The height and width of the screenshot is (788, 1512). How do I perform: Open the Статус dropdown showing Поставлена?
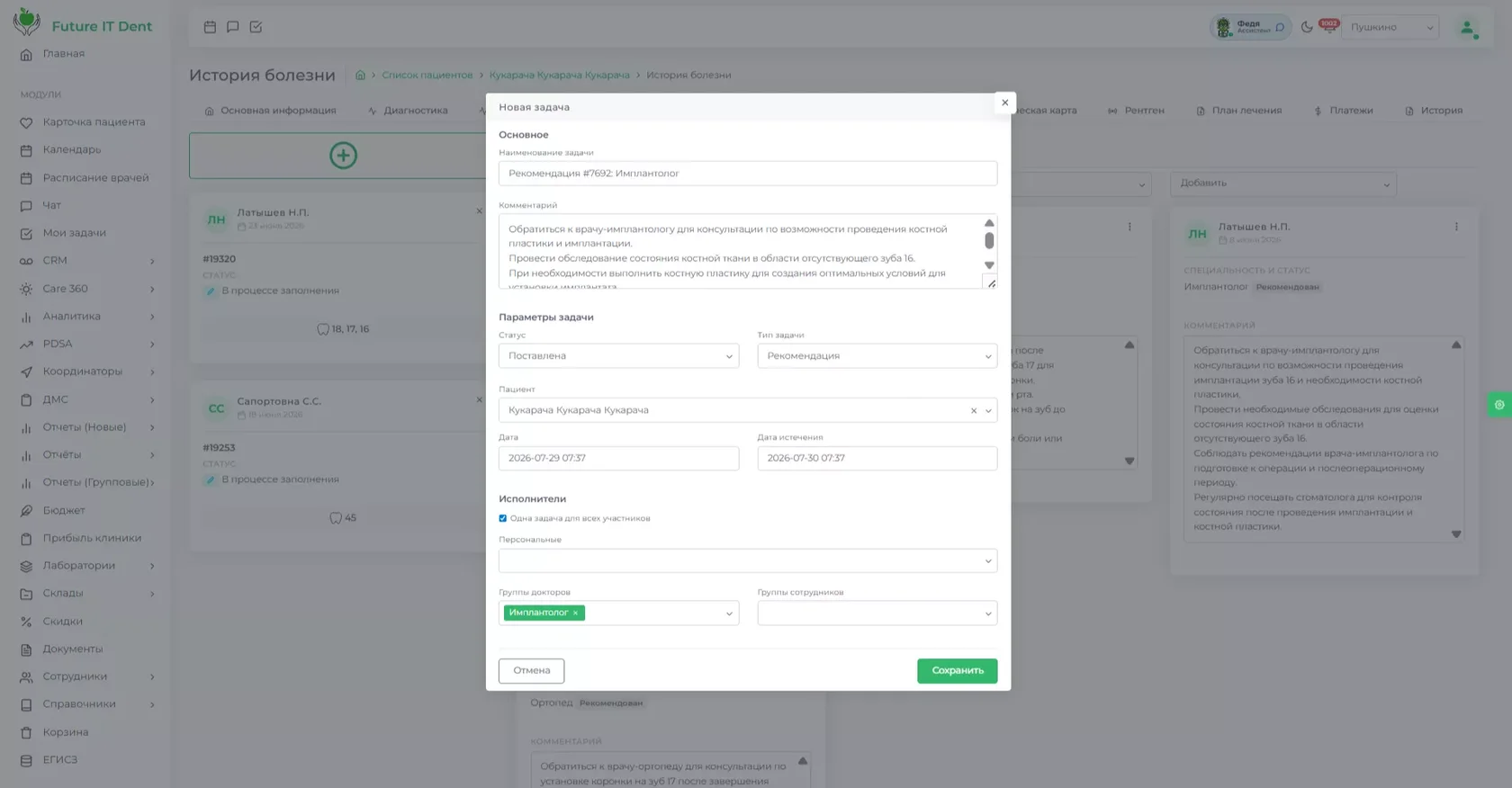(x=618, y=356)
